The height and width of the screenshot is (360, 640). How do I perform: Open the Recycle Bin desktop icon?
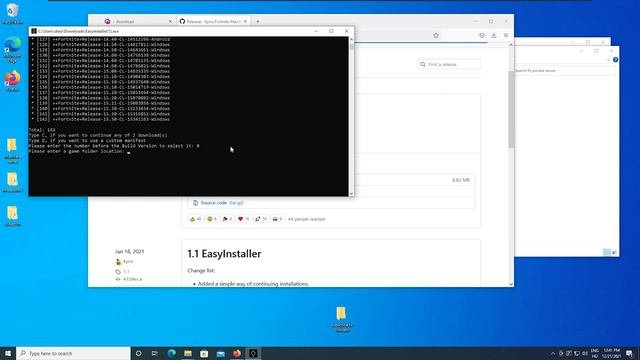(x=13, y=13)
